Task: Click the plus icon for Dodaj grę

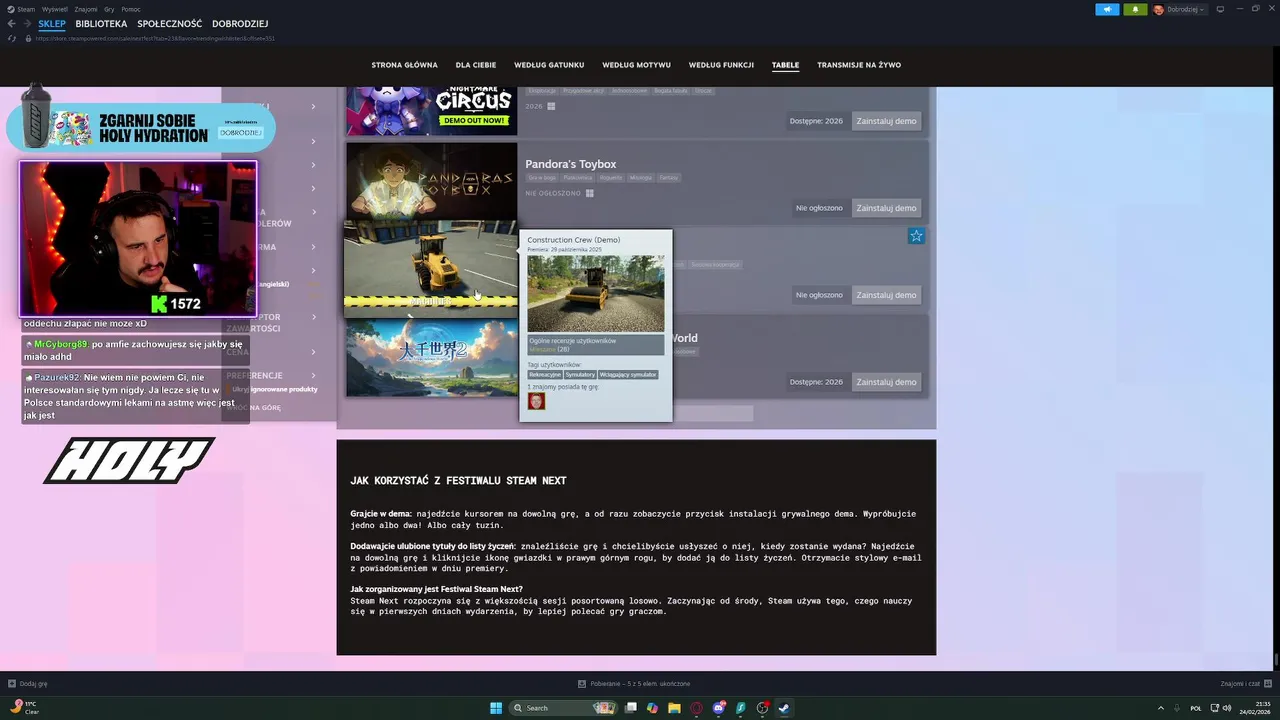Action: pos(12,684)
